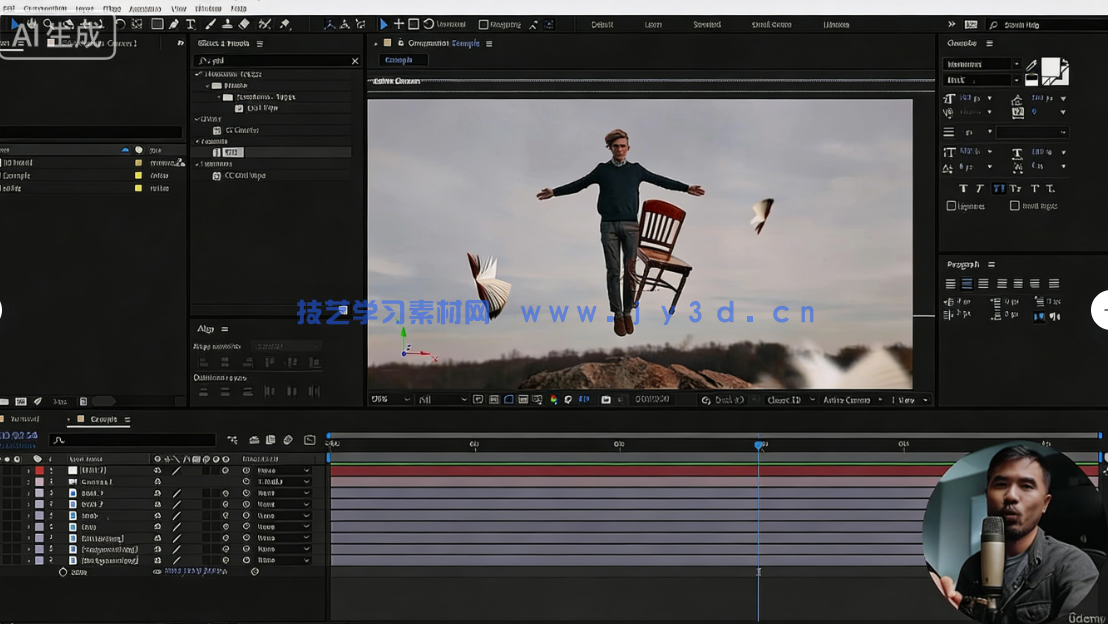Open the viewer magnification dropdown
Viewport: 1108px width, 624px height.
(390, 400)
